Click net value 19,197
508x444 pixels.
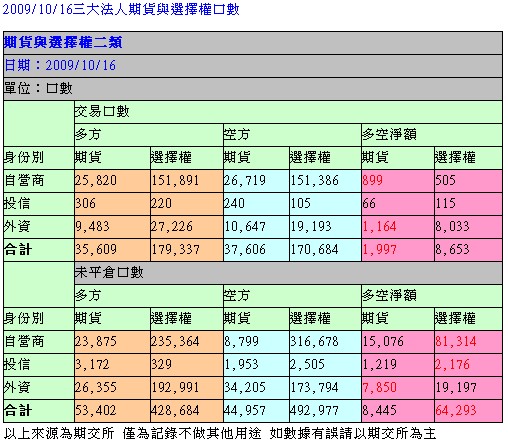(x=456, y=387)
